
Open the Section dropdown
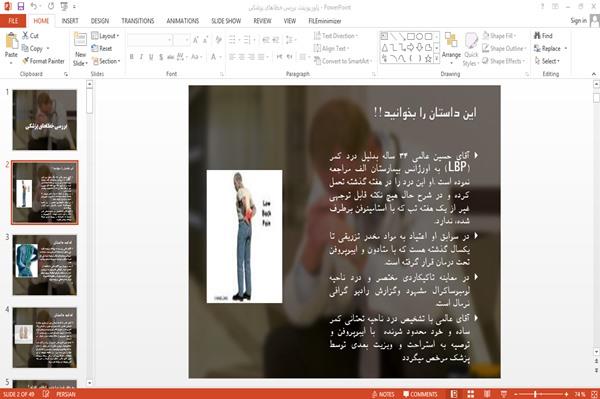click(x=106, y=61)
